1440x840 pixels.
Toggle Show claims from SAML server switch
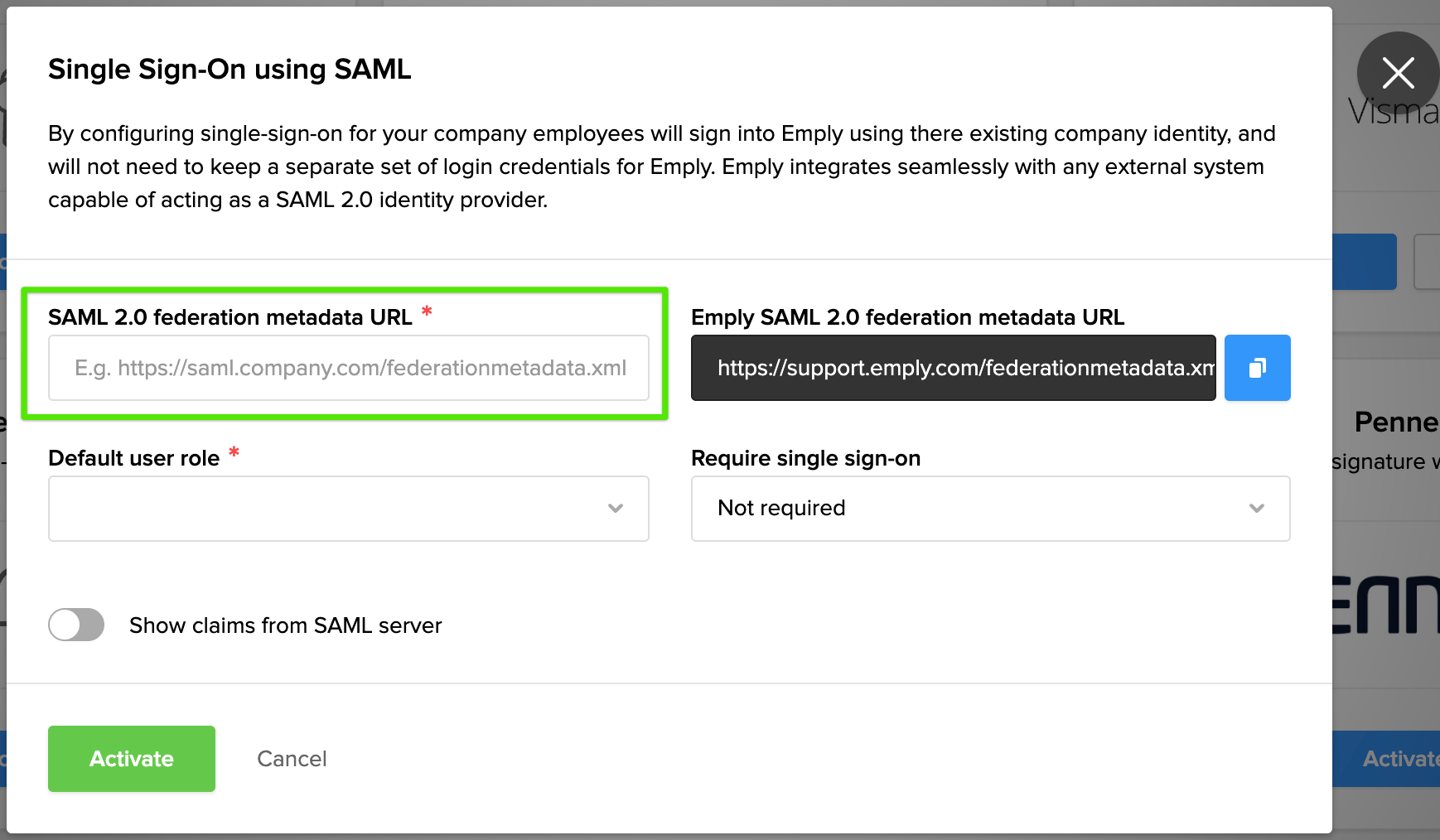(76, 625)
